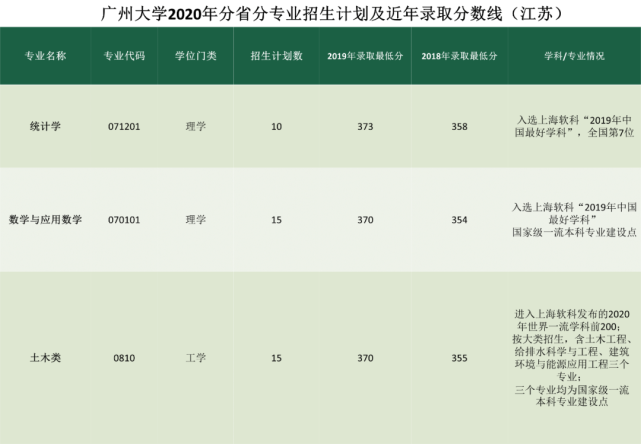Click the 354 score cell
This screenshot has height=444, width=641.
point(459,220)
